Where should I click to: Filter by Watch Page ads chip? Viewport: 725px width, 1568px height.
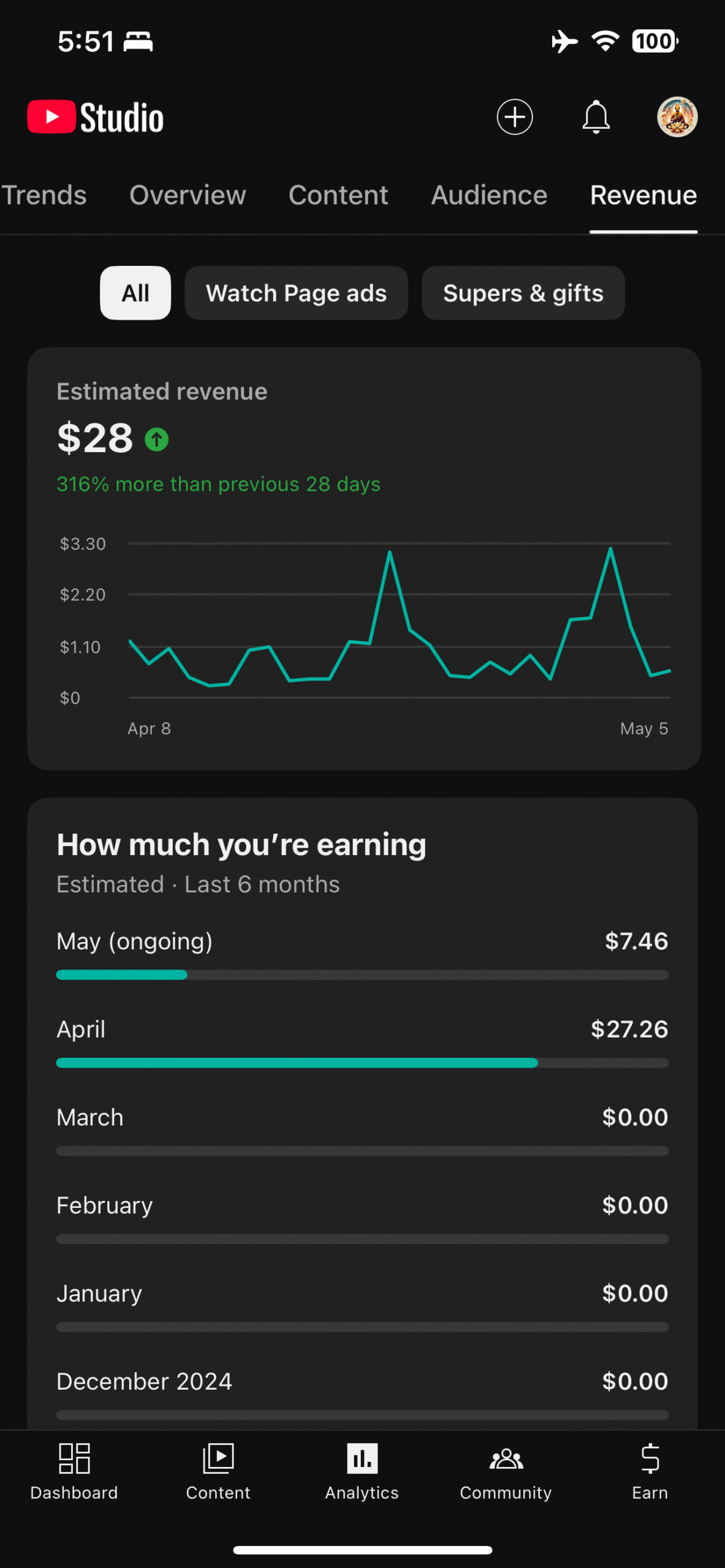coord(297,293)
